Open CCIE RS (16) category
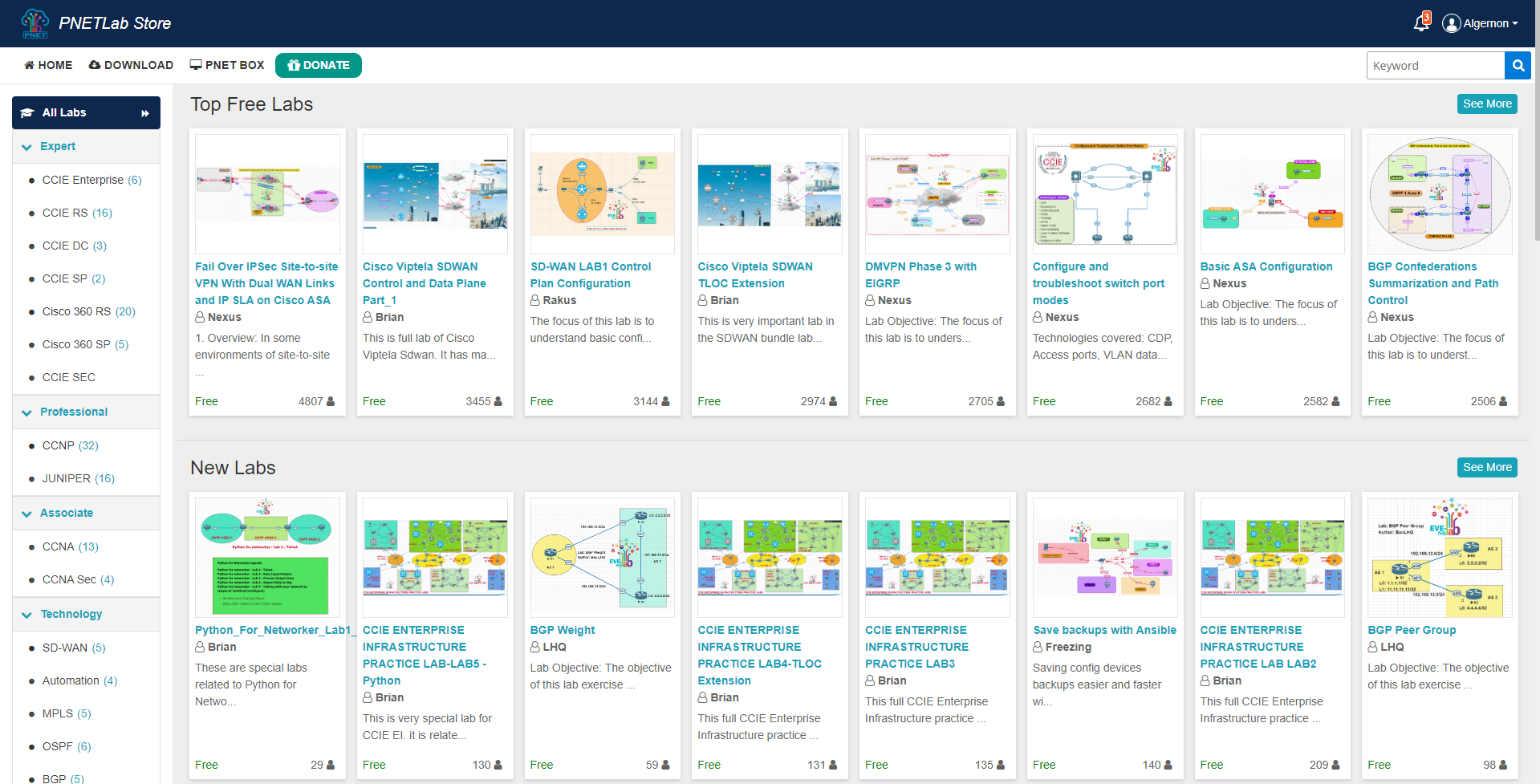The width and height of the screenshot is (1540, 784). click(x=77, y=213)
